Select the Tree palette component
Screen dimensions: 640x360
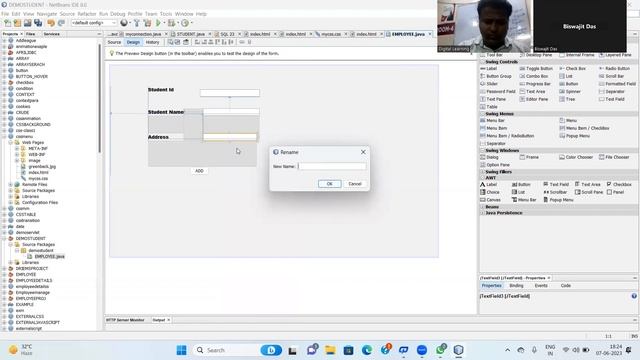click(567, 99)
